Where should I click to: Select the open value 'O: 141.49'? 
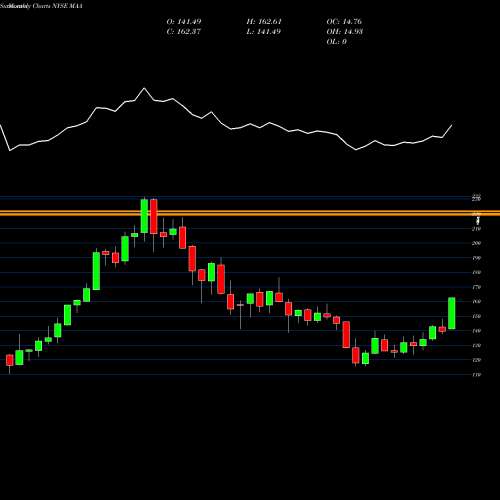pyautogui.click(x=184, y=21)
